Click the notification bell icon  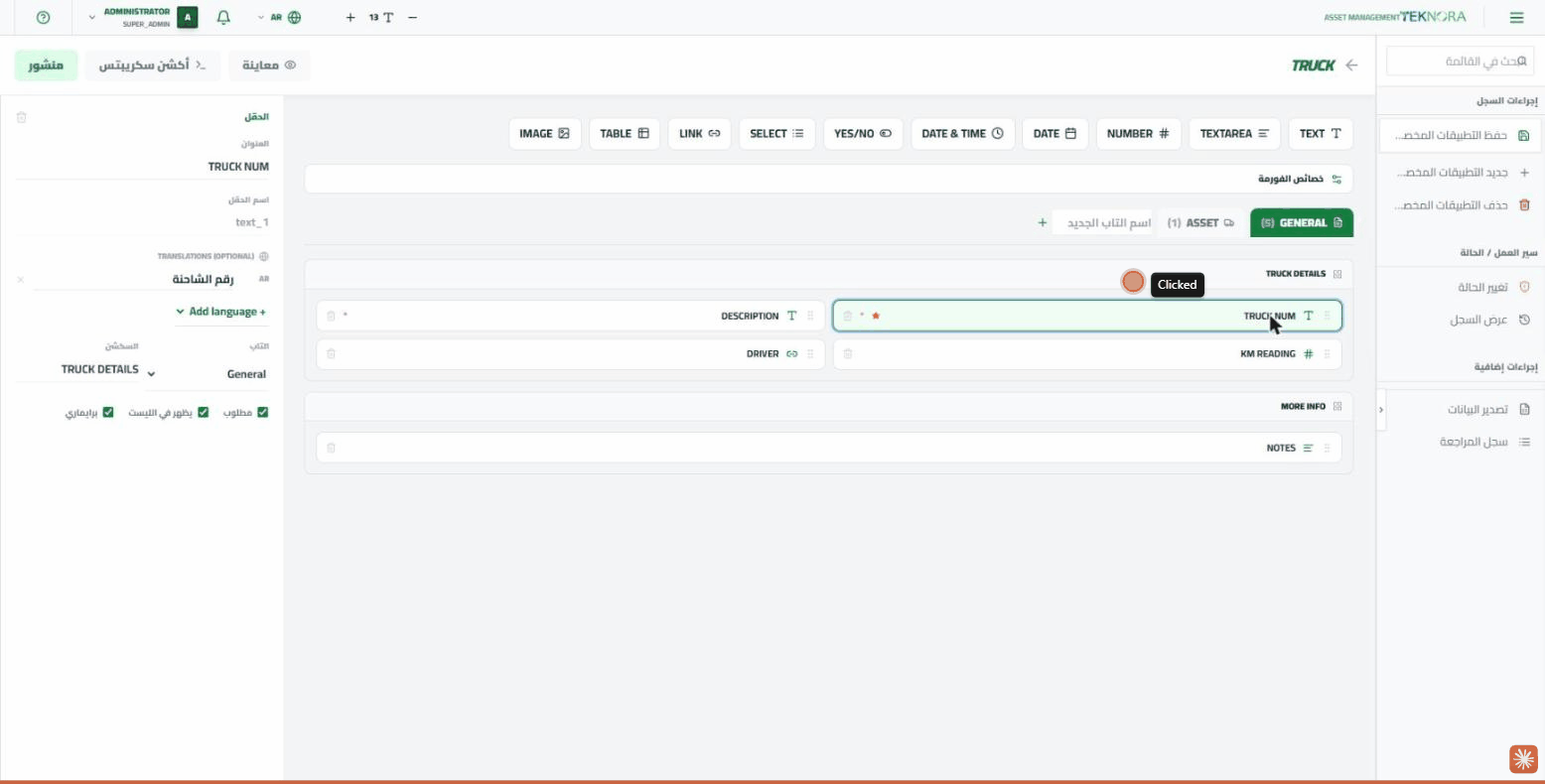223,17
